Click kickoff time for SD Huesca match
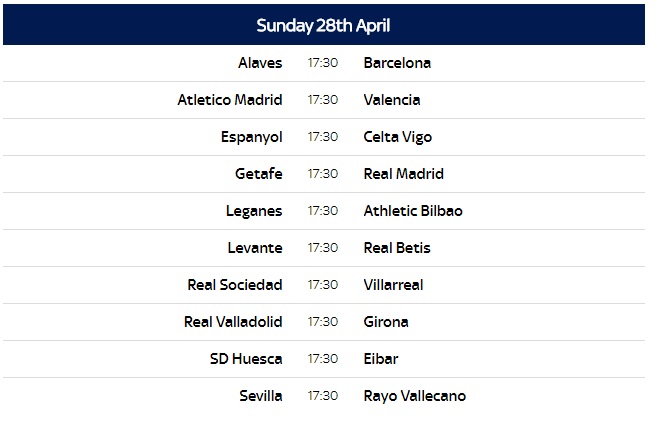662x434 pixels. 323,359
